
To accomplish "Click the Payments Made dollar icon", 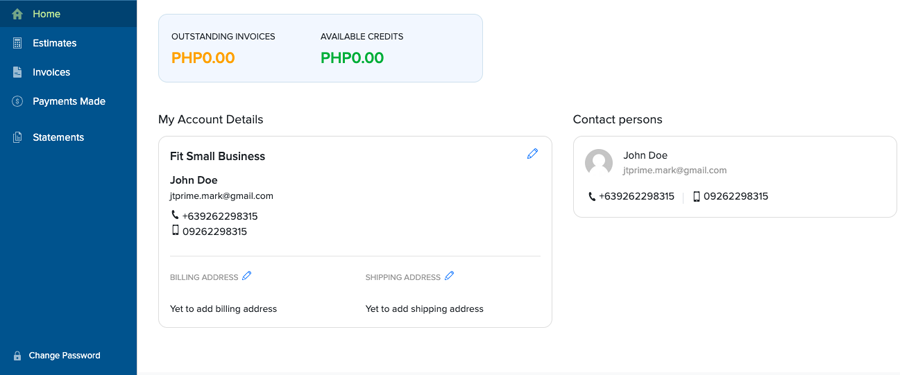I will pyautogui.click(x=17, y=101).
